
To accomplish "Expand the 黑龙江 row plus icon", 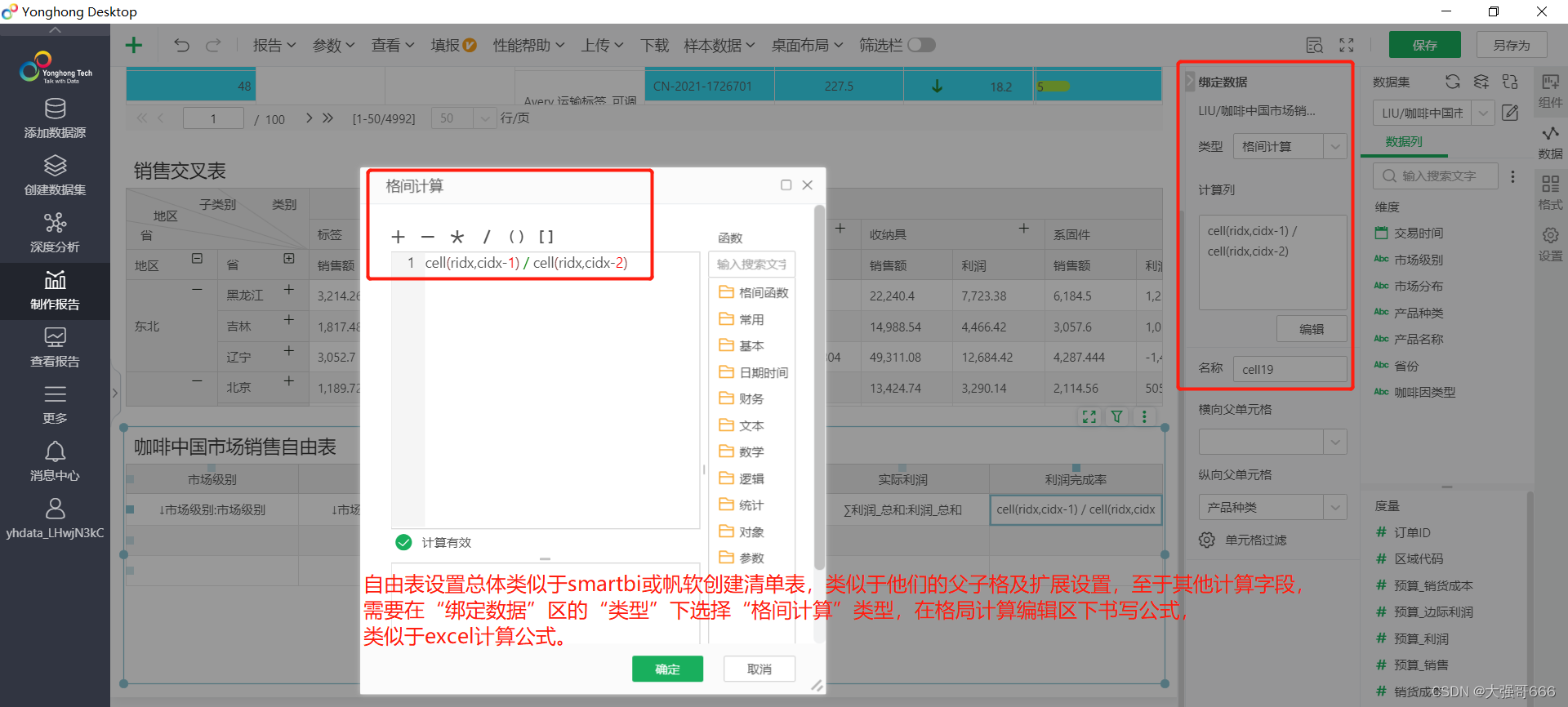I will (288, 290).
